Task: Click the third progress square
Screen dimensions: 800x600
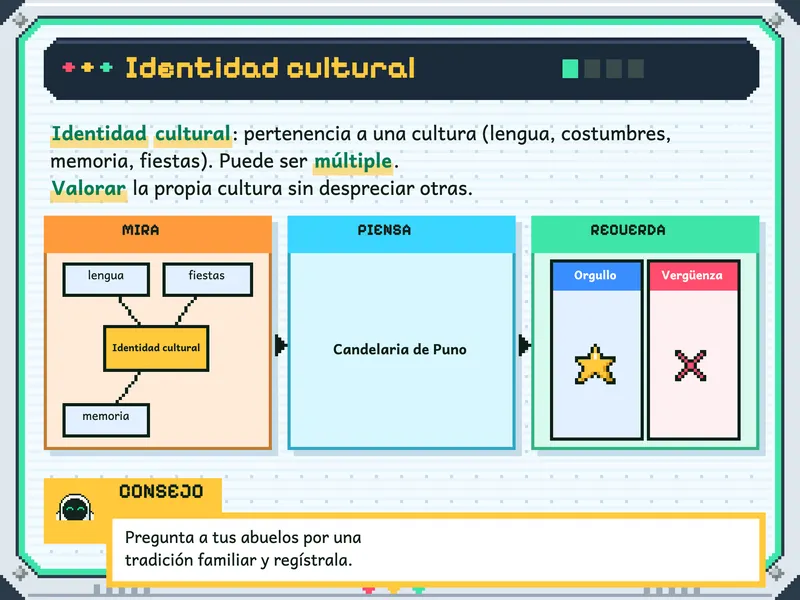Action: coord(614,68)
